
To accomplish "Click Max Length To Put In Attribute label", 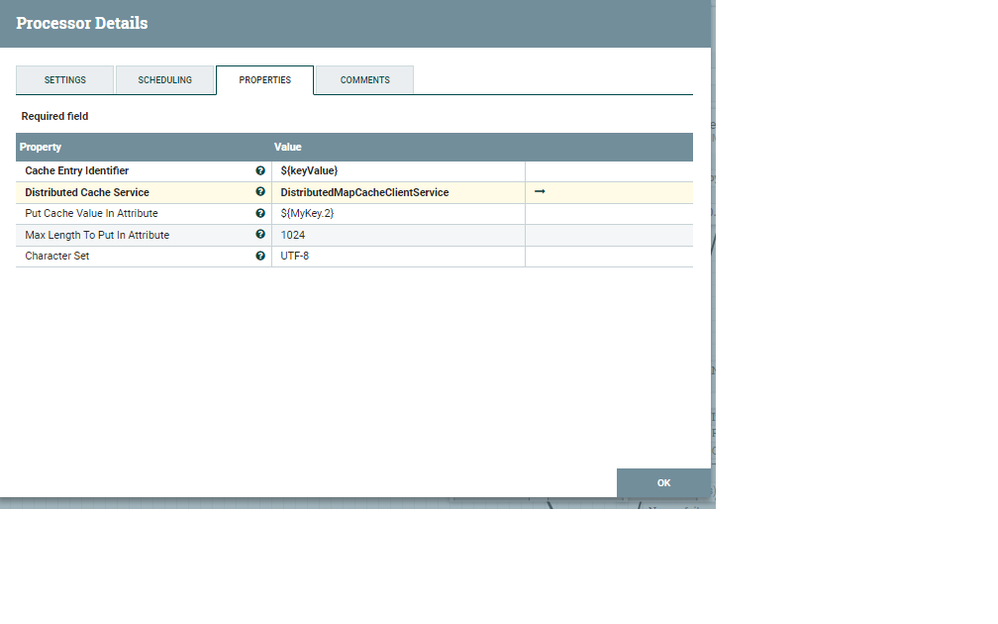I will click(x=97, y=235).
